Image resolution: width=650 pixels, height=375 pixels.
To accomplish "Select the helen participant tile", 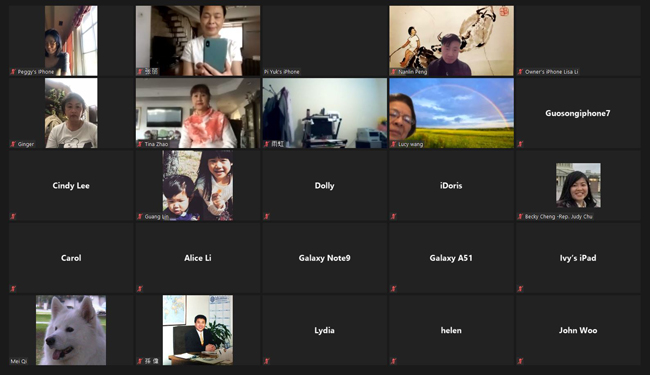I will 451,330.
